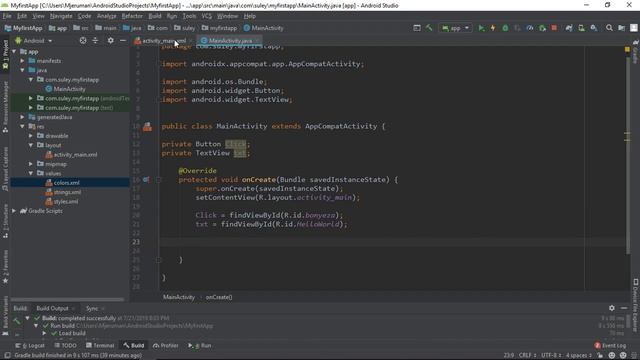Collapse the Build completed successfully node
640x360 pixels.
coord(27,318)
